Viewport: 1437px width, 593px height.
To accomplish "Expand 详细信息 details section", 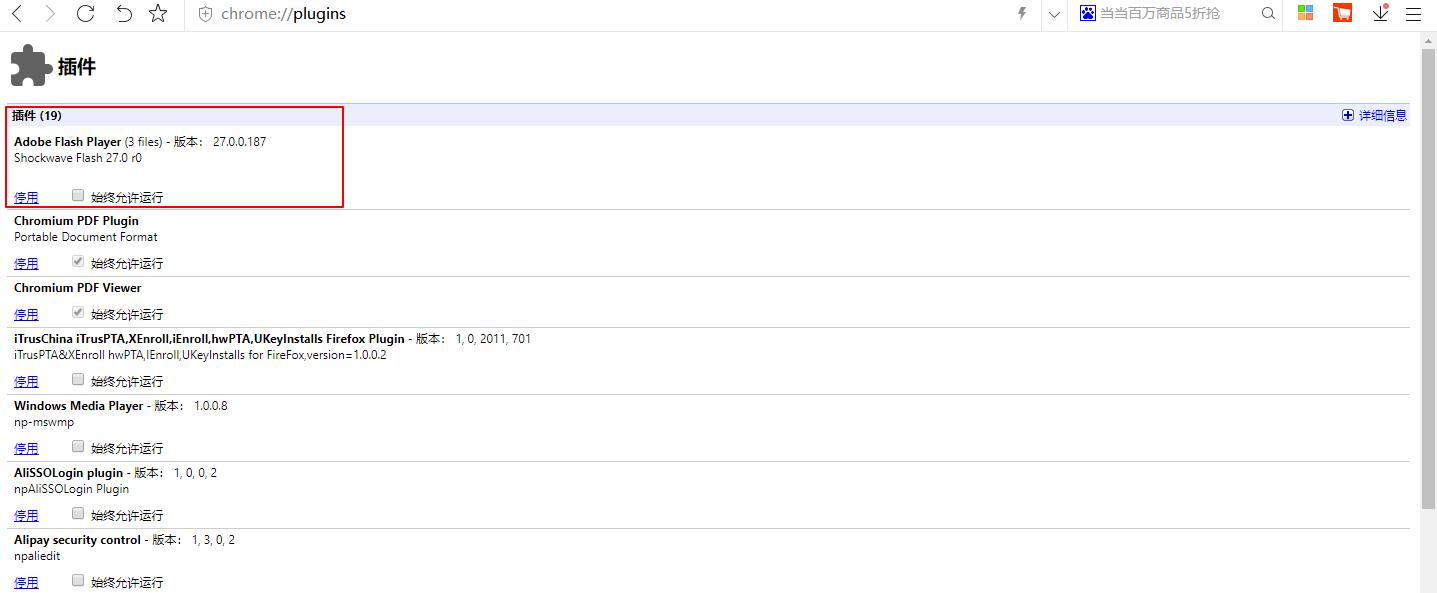I will (1374, 116).
